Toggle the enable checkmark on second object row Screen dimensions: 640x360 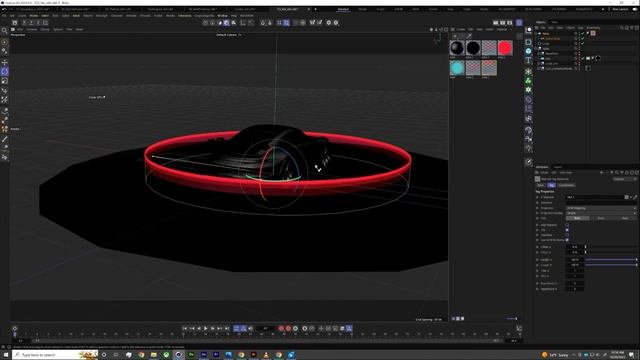pos(582,38)
